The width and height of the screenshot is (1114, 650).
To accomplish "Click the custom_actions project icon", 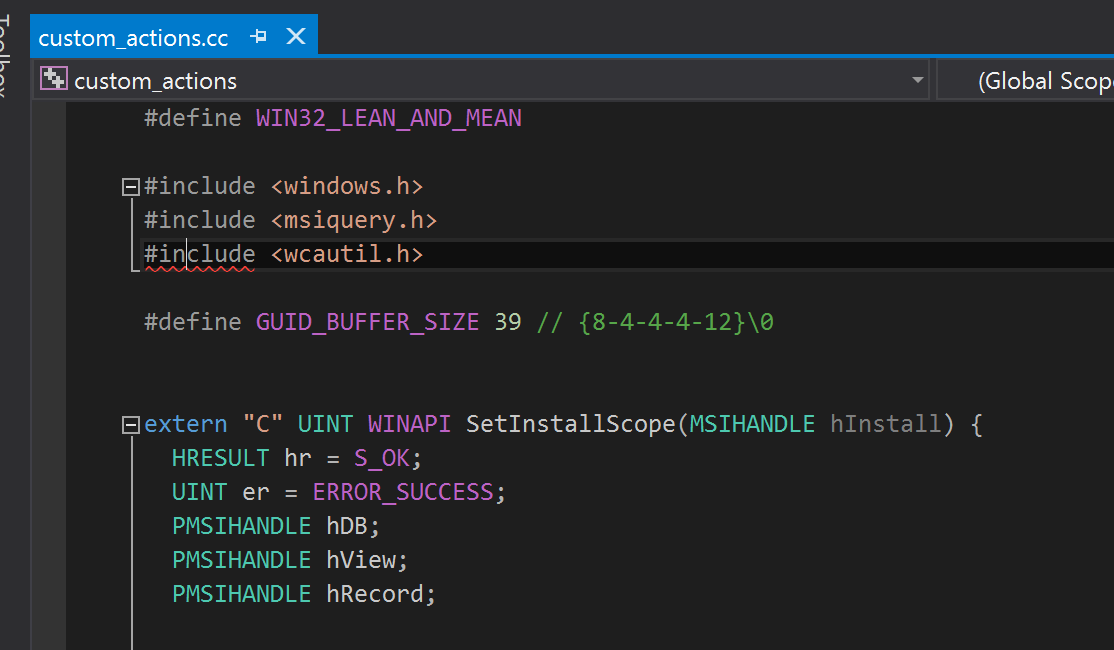I will click(53, 79).
